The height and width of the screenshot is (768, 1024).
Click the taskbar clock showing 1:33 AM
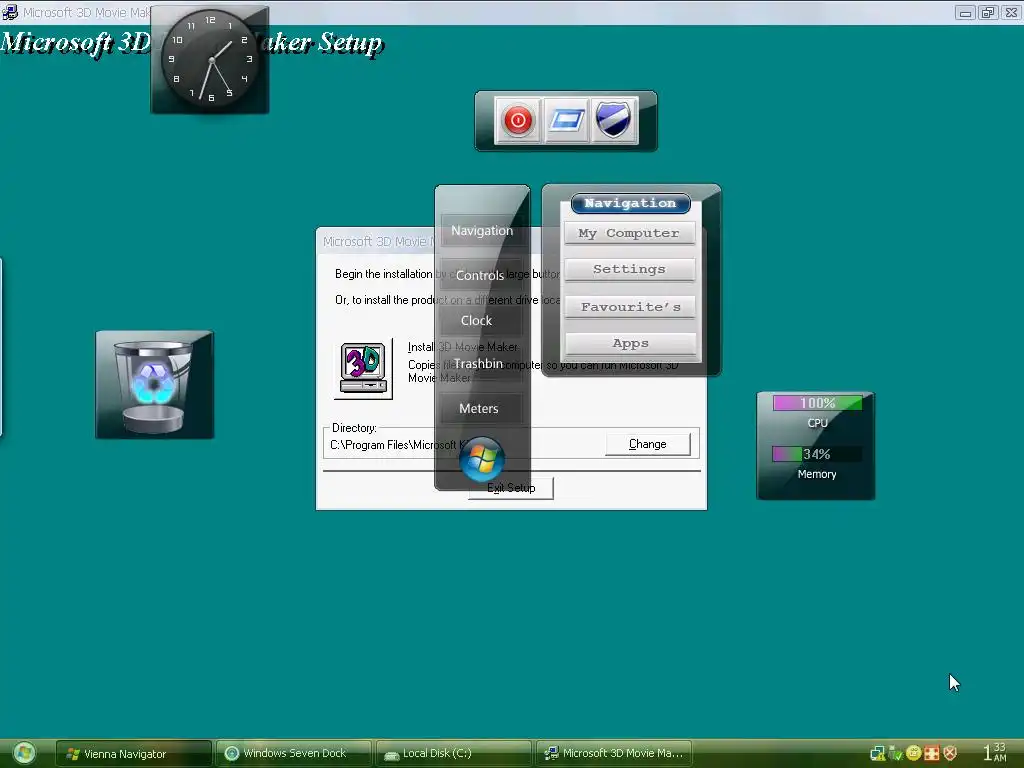click(996, 752)
